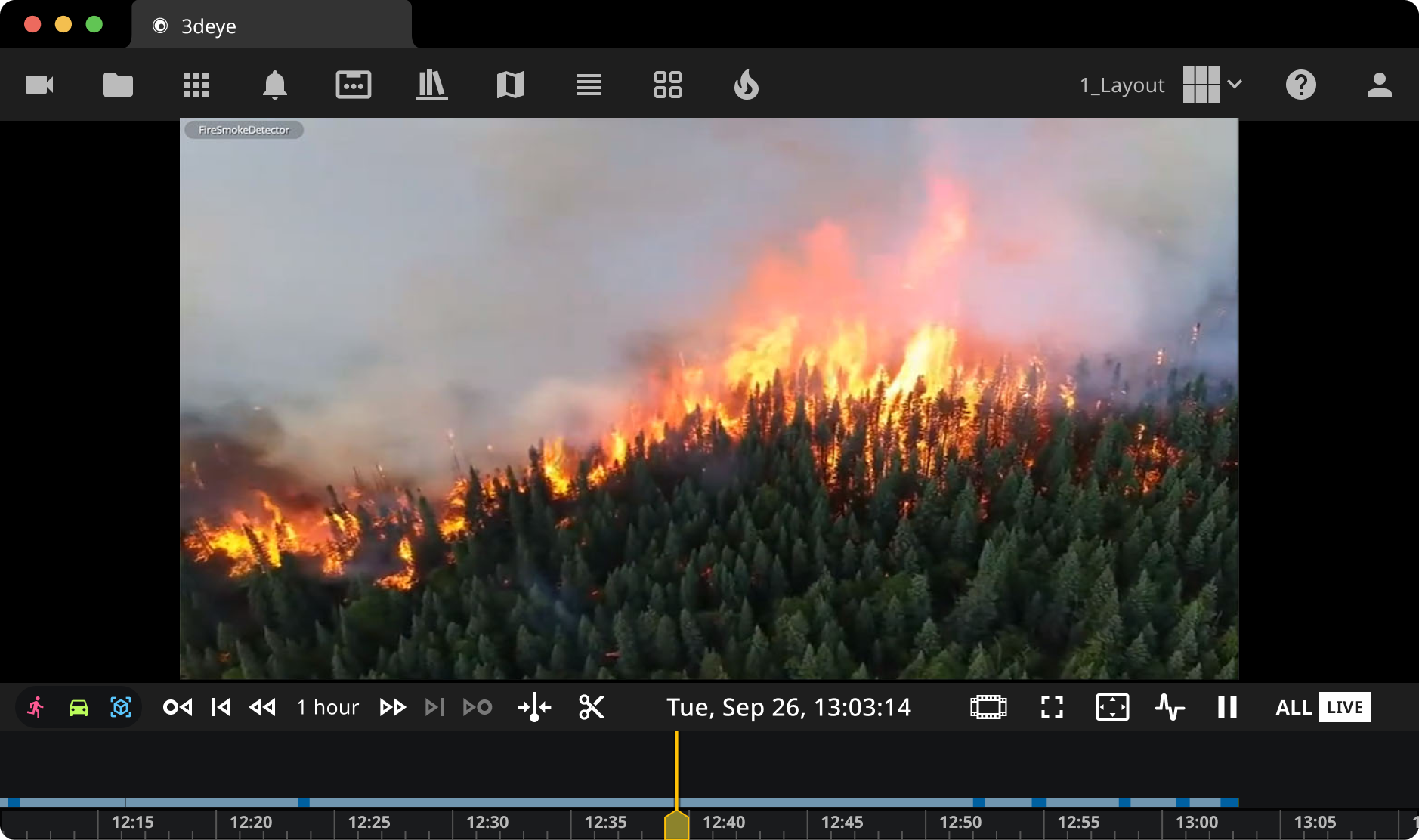Toggle object detection event filter
1419x840 pixels.
tap(121, 707)
